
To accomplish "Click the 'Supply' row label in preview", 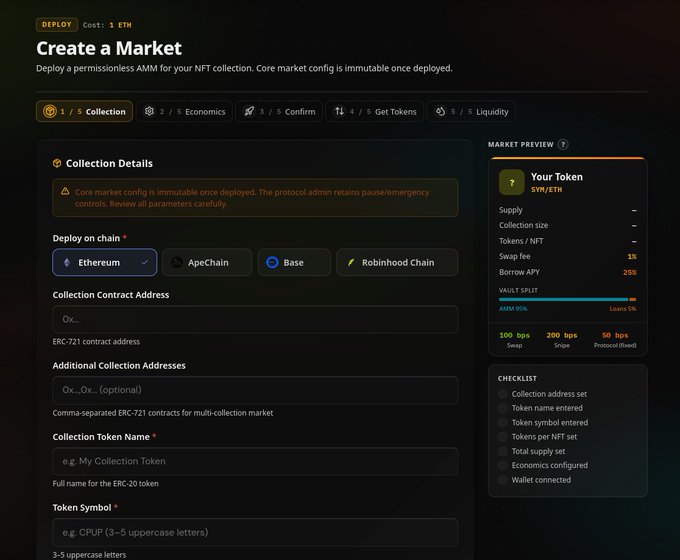I will [510, 210].
